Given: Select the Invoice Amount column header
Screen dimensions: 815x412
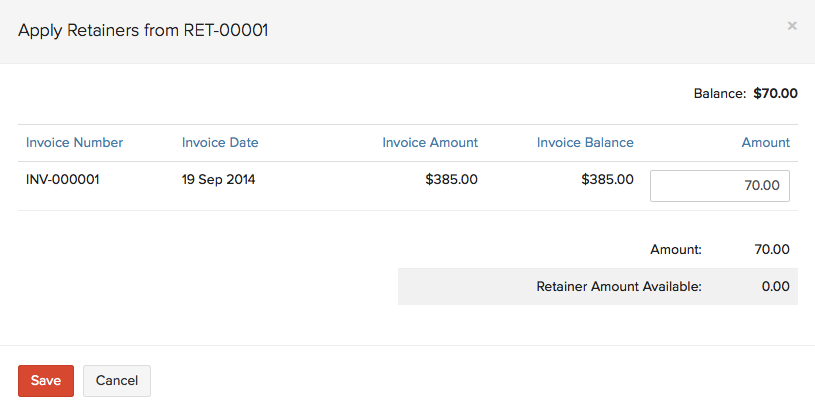Looking at the screenshot, I should tap(430, 142).
